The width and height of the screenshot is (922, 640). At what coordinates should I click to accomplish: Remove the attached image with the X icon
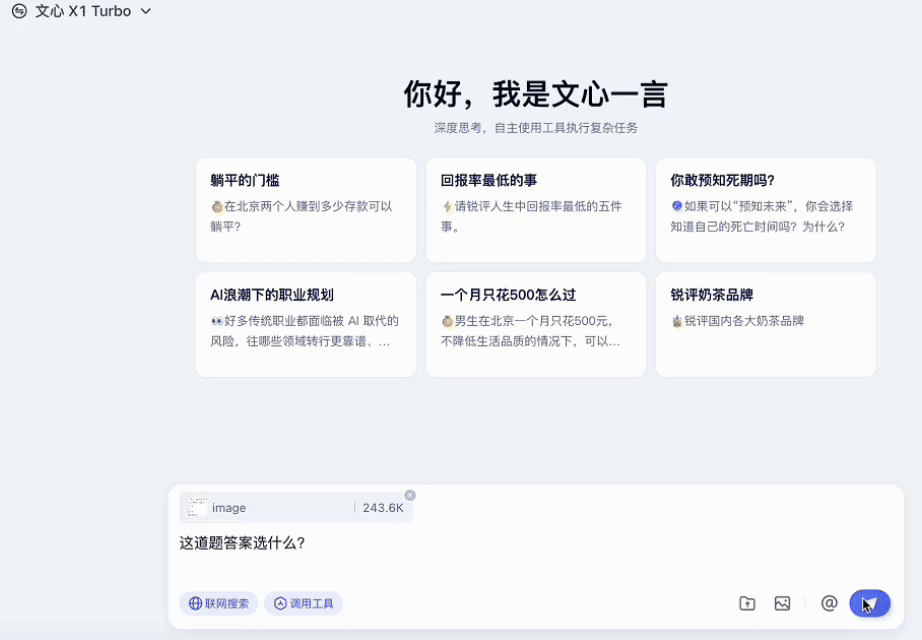(410, 495)
